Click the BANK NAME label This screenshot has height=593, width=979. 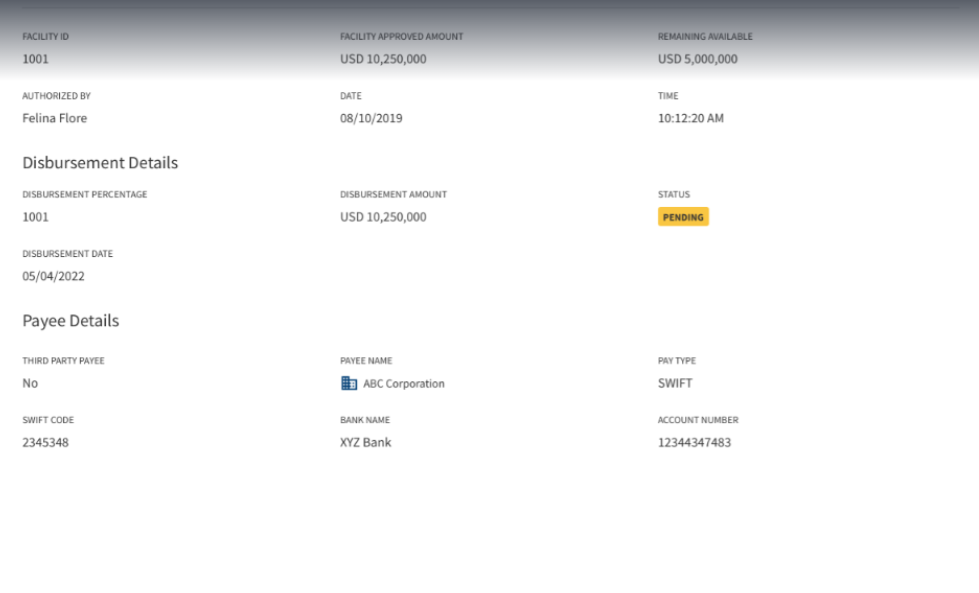tap(365, 419)
